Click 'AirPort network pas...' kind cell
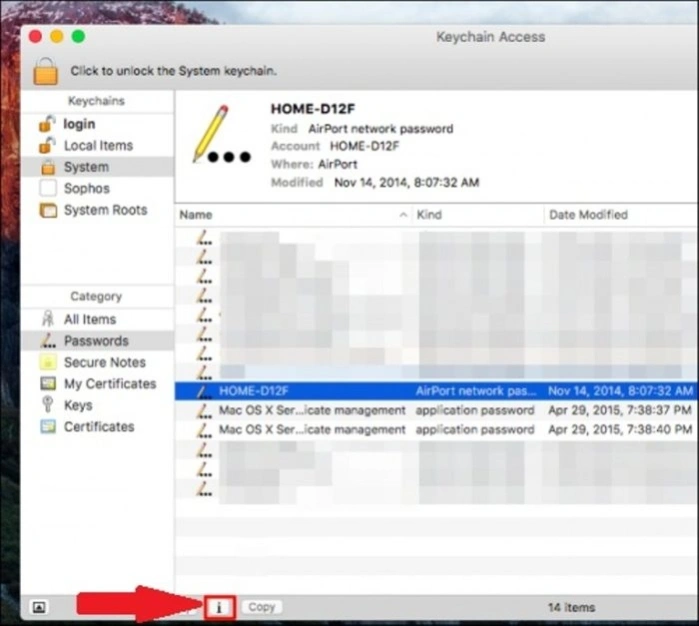 coord(476,391)
